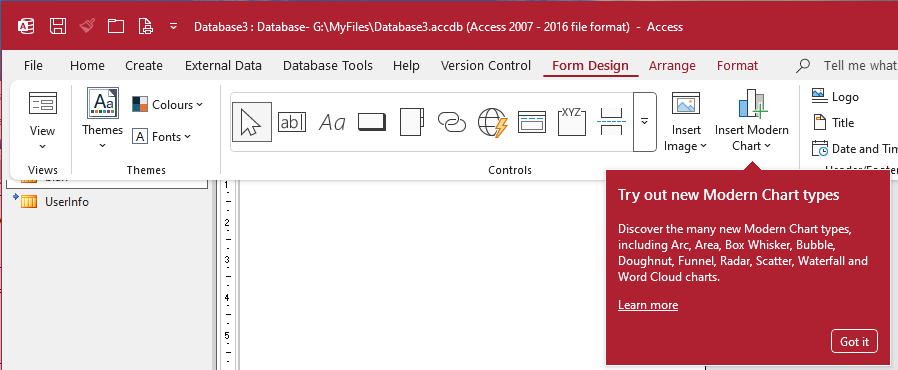Image resolution: width=898 pixels, height=370 pixels.
Task: Select the Option Group (XYZ) control
Action: click(572, 121)
